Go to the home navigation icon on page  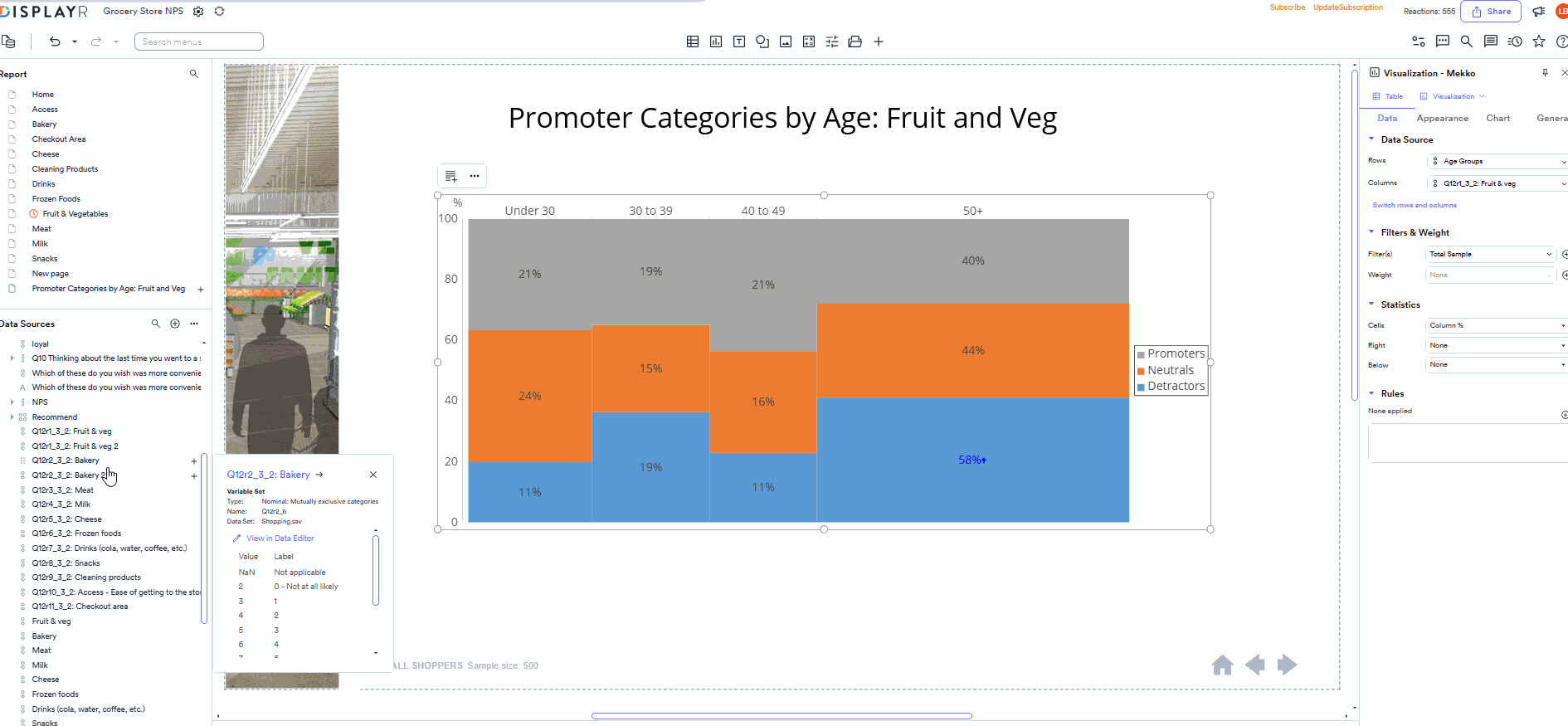(1222, 665)
